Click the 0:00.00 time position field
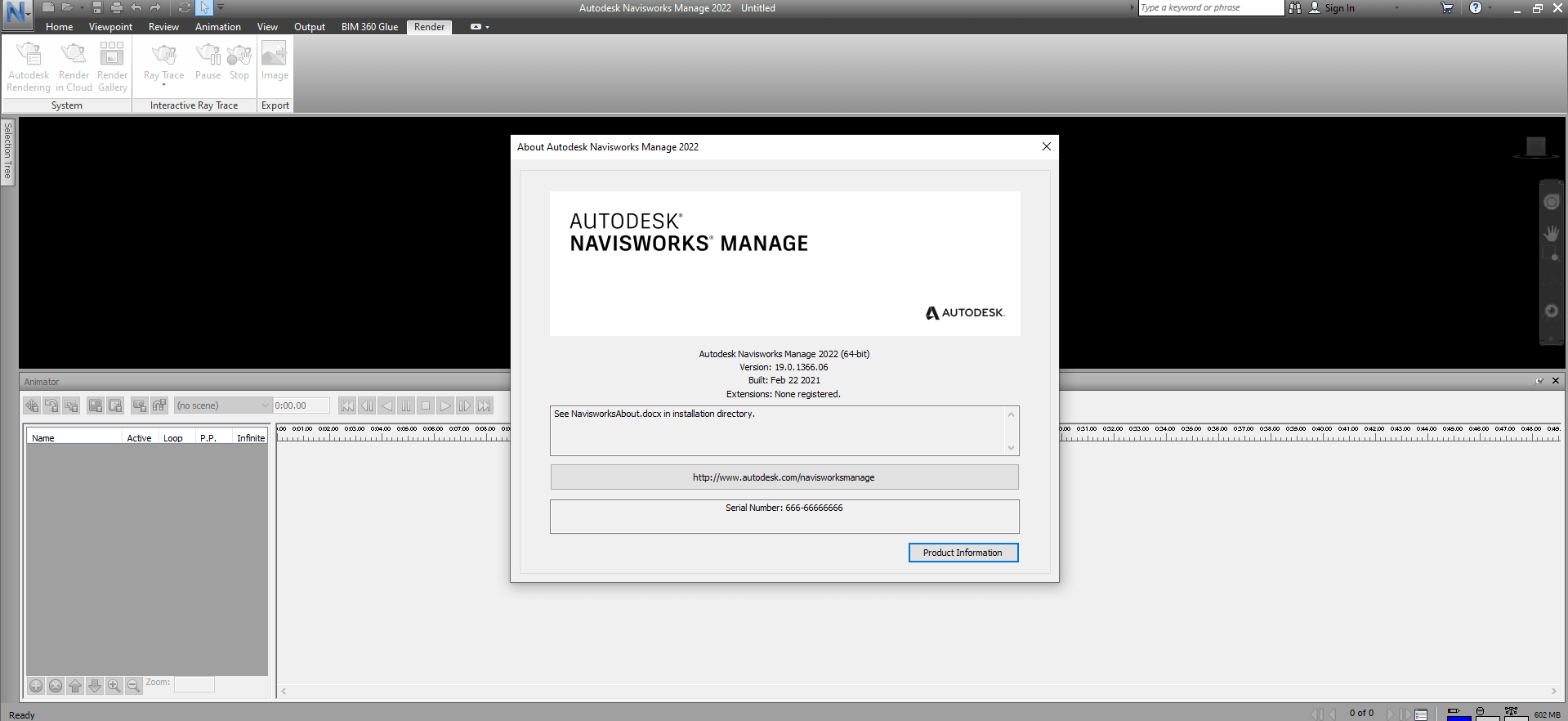 [302, 405]
